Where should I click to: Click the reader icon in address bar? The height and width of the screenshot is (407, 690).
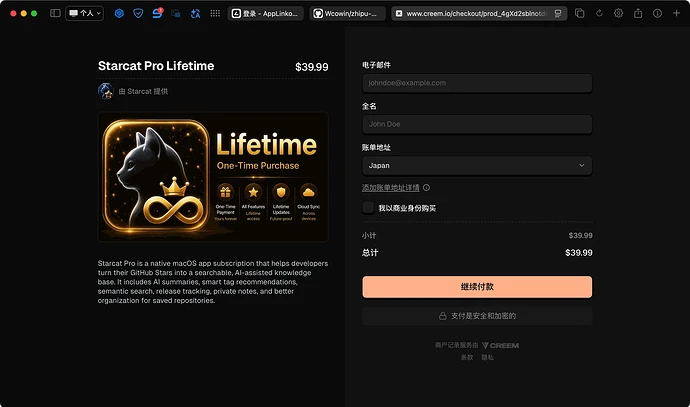(558, 14)
